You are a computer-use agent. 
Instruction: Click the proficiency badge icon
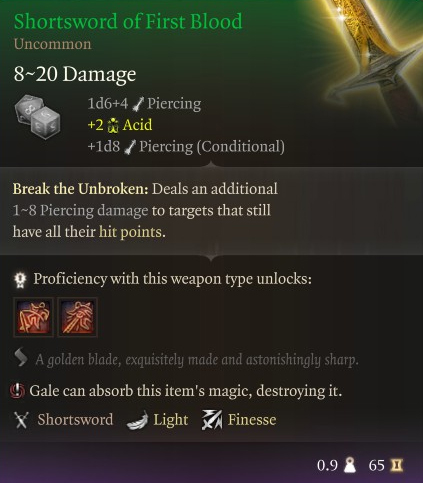(x=20, y=280)
